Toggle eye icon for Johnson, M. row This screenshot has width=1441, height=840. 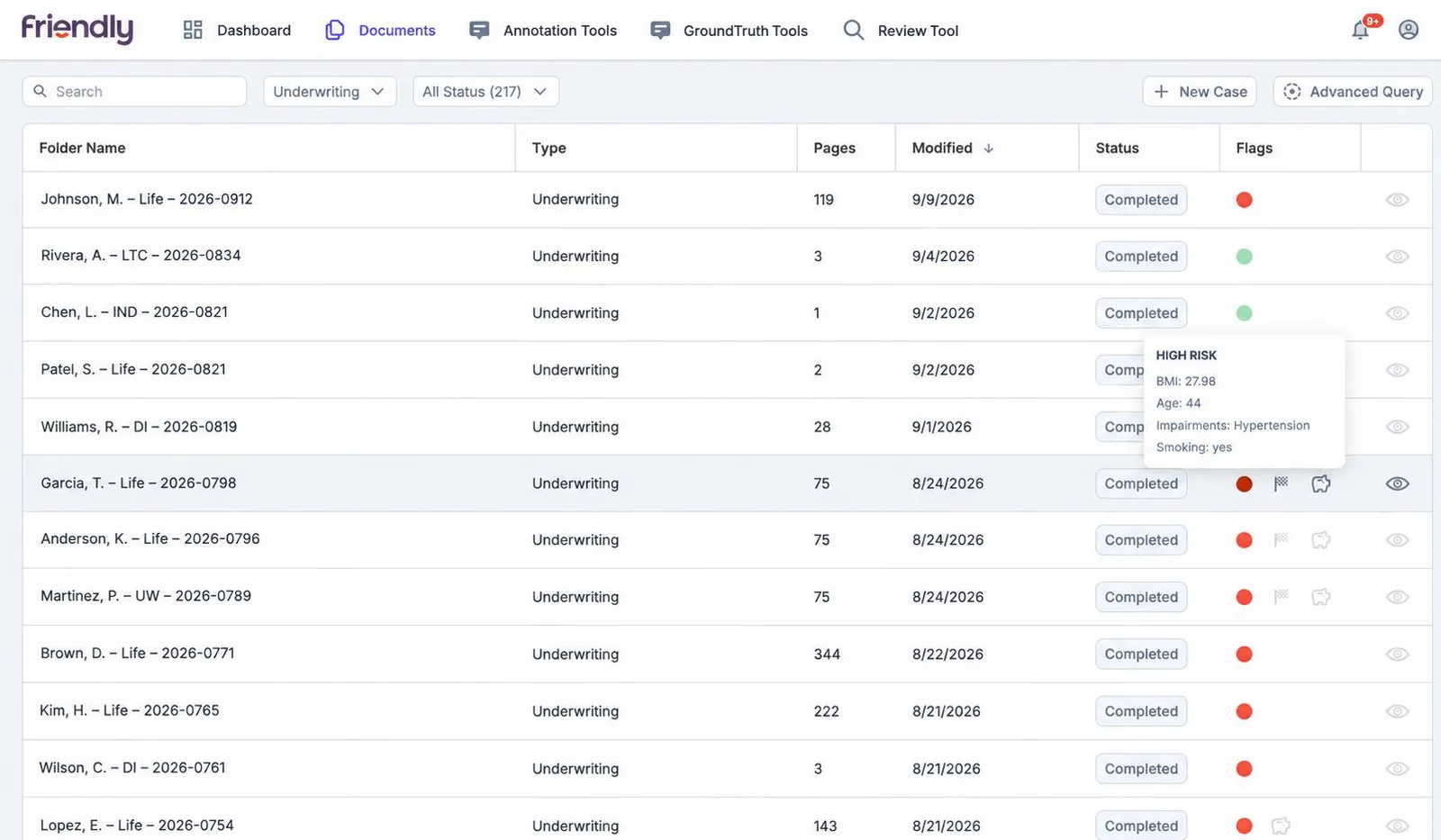click(x=1397, y=200)
